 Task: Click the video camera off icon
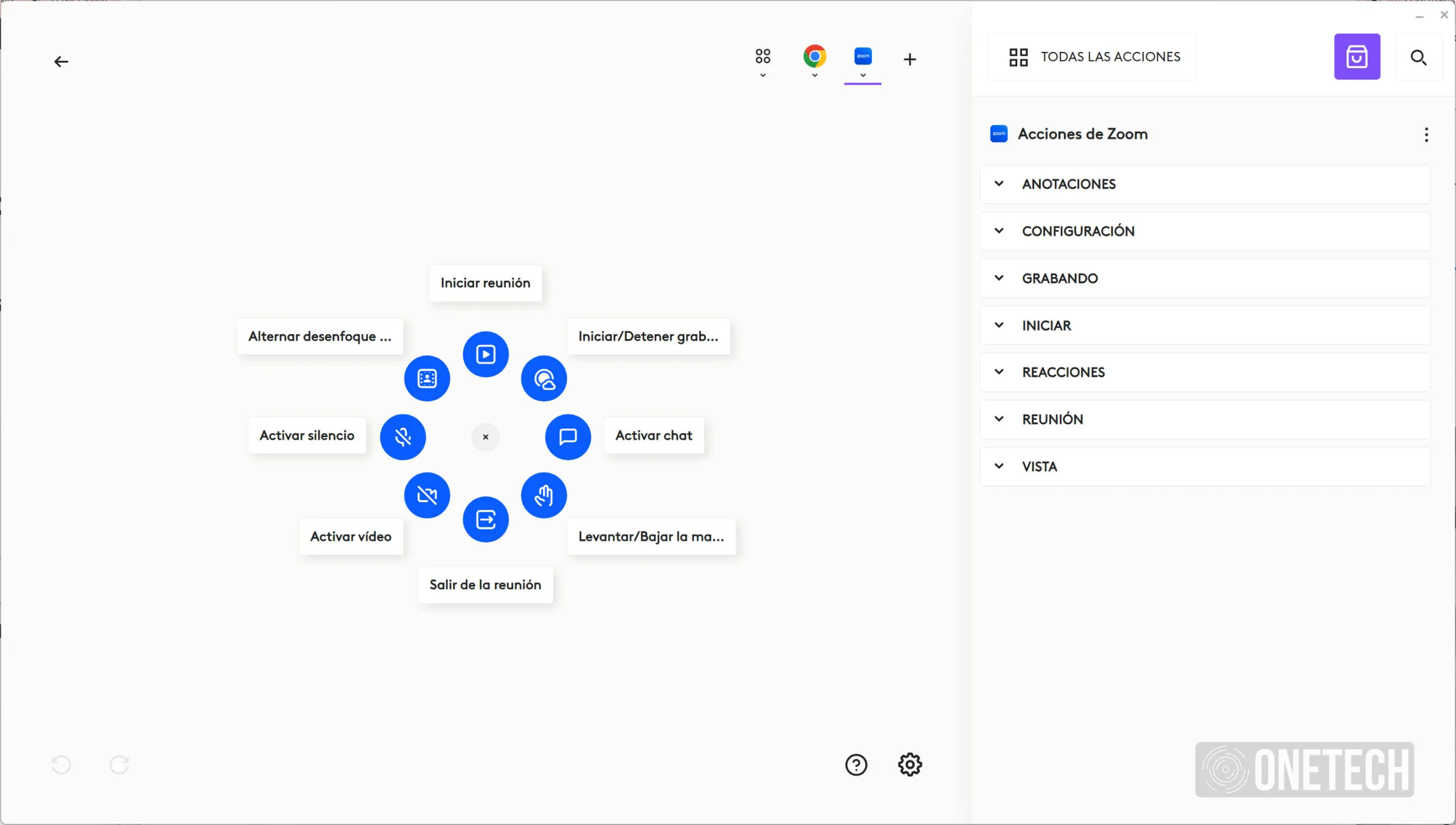(x=427, y=495)
